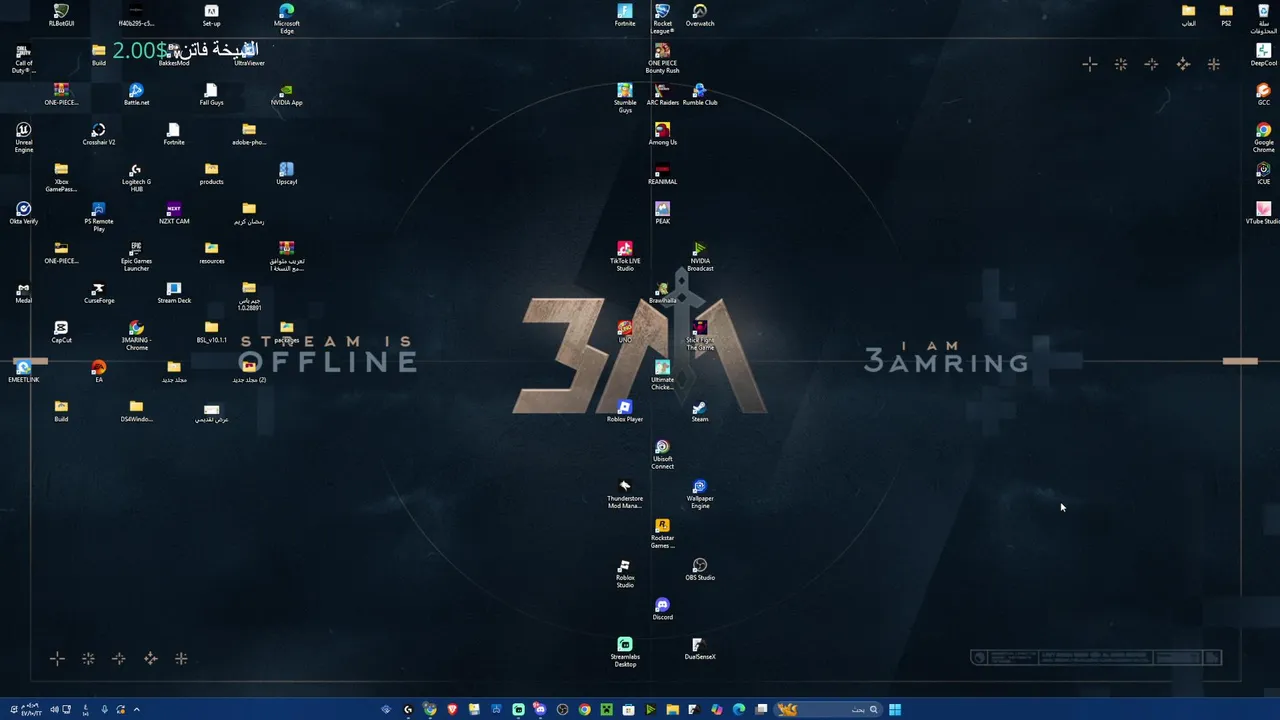Image resolution: width=1280 pixels, height=720 pixels.
Task: Open the REANIMAL desktop icon
Action: coord(662,174)
